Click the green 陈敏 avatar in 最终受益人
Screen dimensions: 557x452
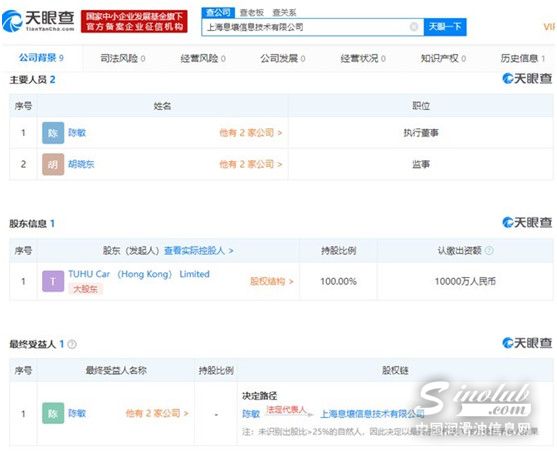click(x=53, y=413)
